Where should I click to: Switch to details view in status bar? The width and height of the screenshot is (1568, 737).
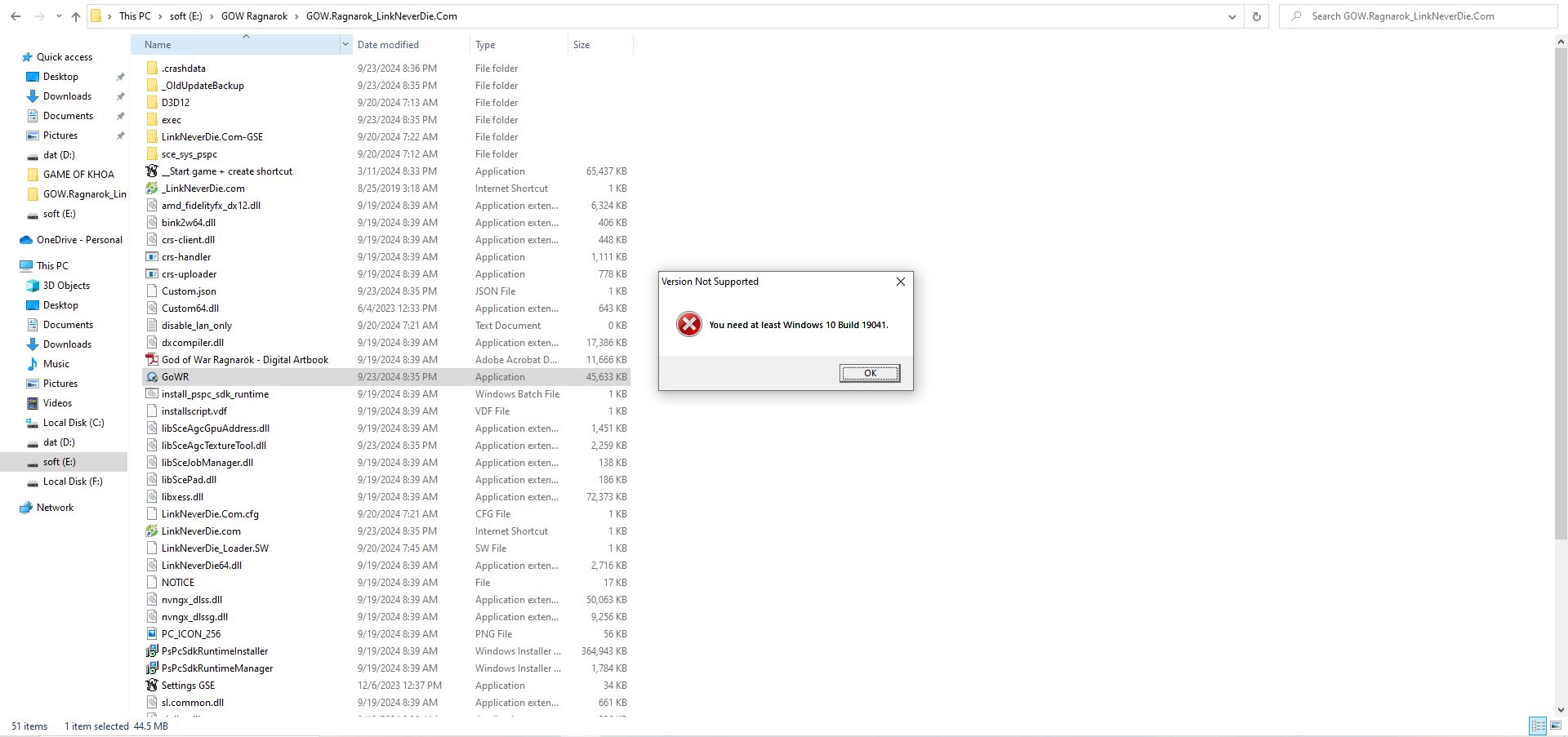[1538, 726]
